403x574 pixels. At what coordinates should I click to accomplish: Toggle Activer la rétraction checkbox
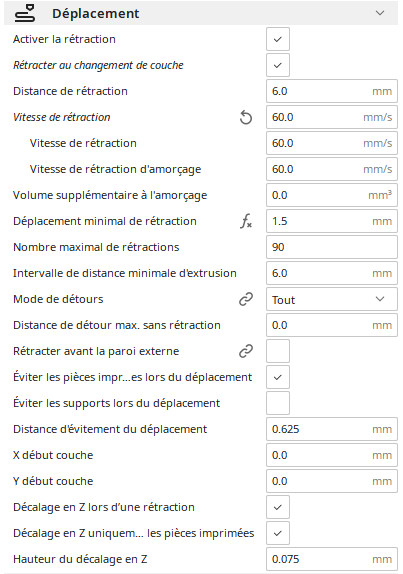[278, 39]
